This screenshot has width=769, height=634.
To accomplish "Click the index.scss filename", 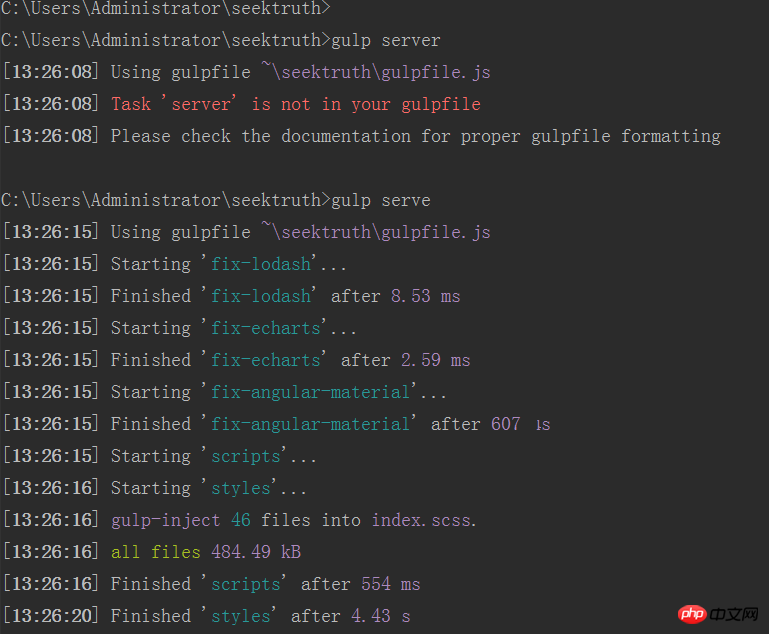I will pyautogui.click(x=424, y=520).
